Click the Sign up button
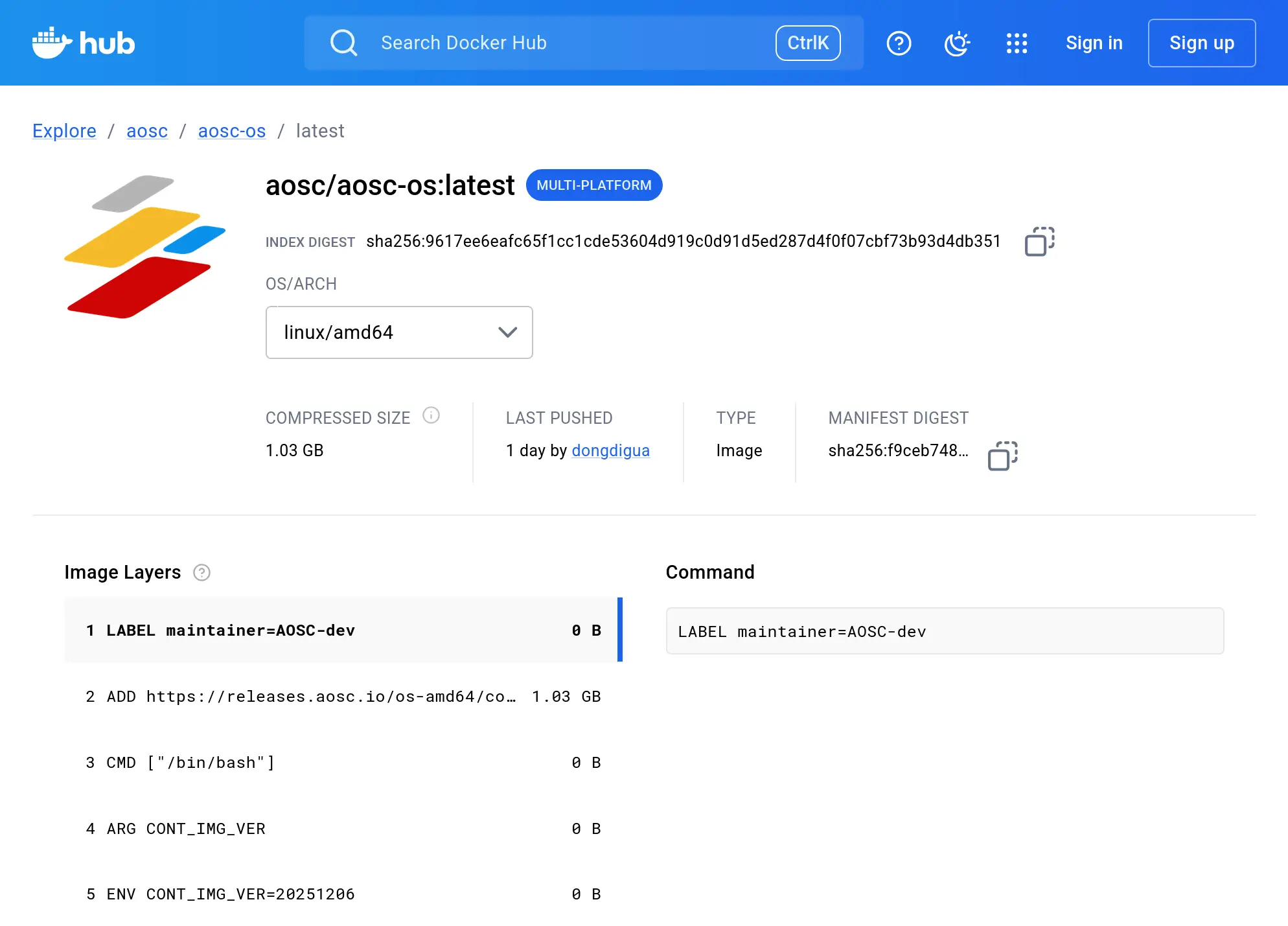This screenshot has width=1288, height=926. coord(1201,43)
